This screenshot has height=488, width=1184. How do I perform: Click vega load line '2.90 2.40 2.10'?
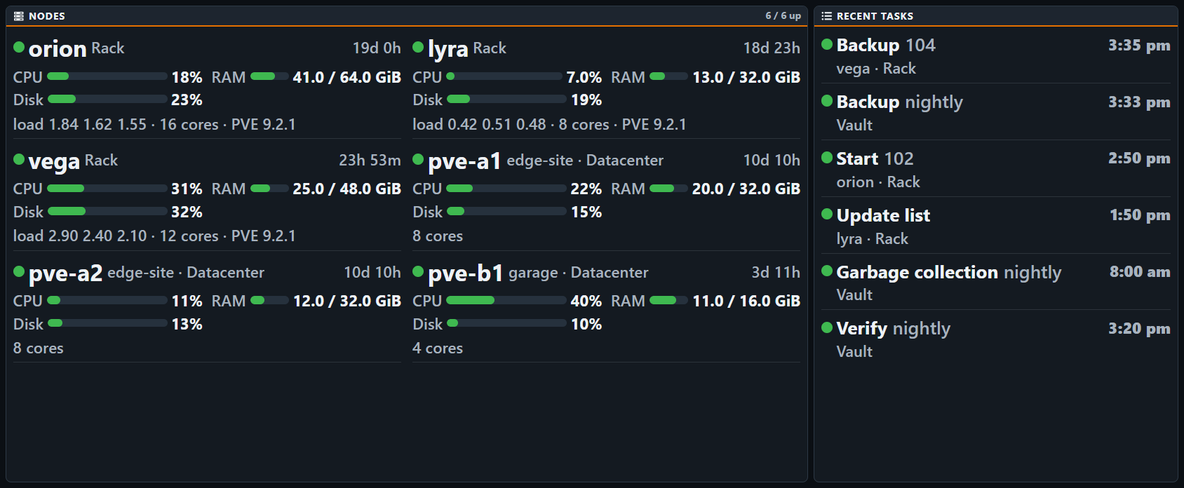coord(97,236)
